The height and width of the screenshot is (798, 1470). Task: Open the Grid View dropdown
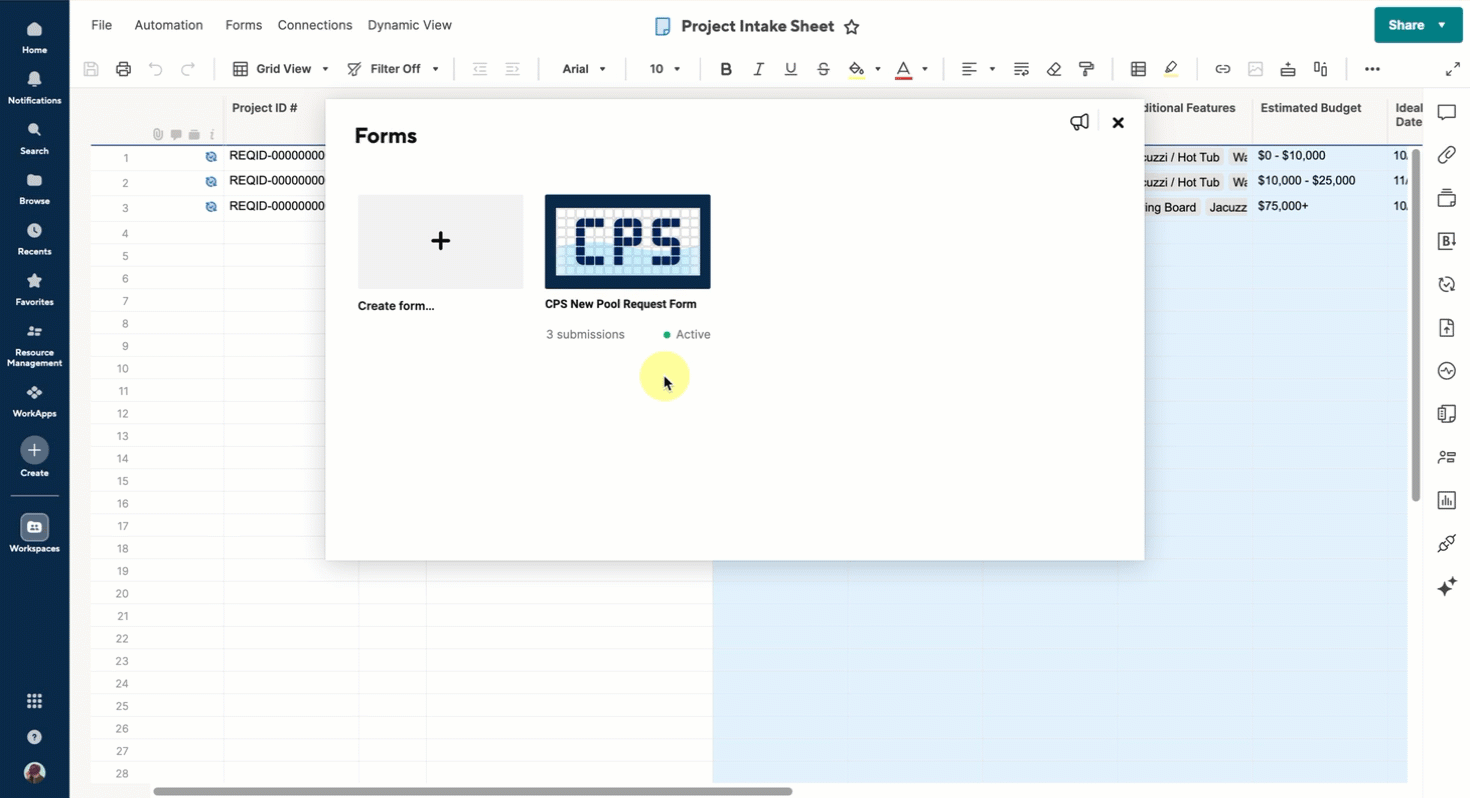click(281, 69)
